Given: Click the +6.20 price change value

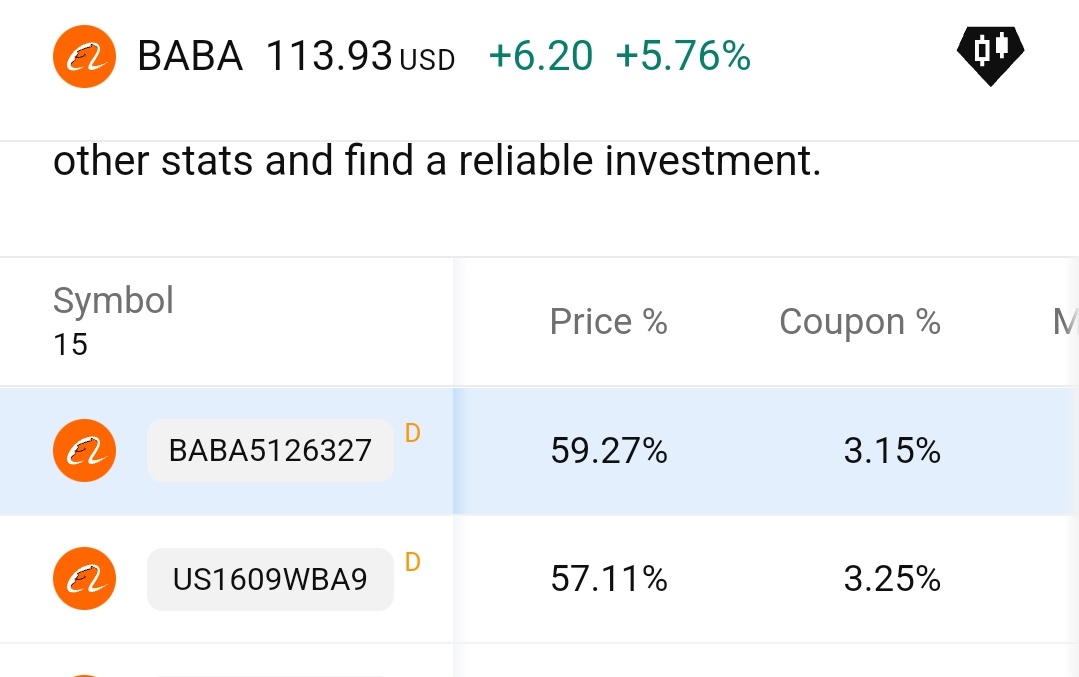Looking at the screenshot, I should click(540, 57).
